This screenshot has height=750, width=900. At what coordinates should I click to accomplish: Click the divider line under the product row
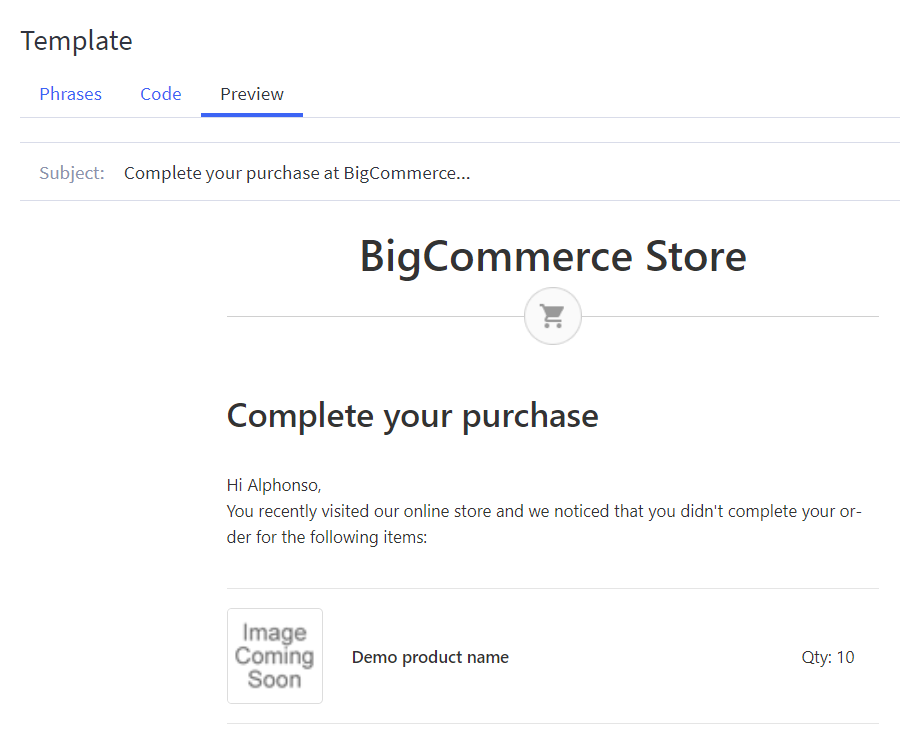pos(552,725)
